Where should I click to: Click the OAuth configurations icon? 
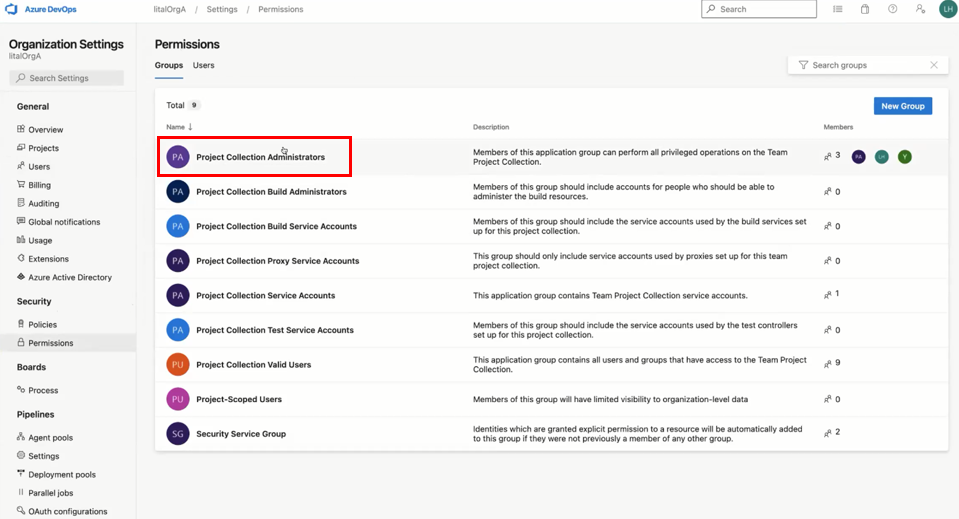tap(21, 510)
